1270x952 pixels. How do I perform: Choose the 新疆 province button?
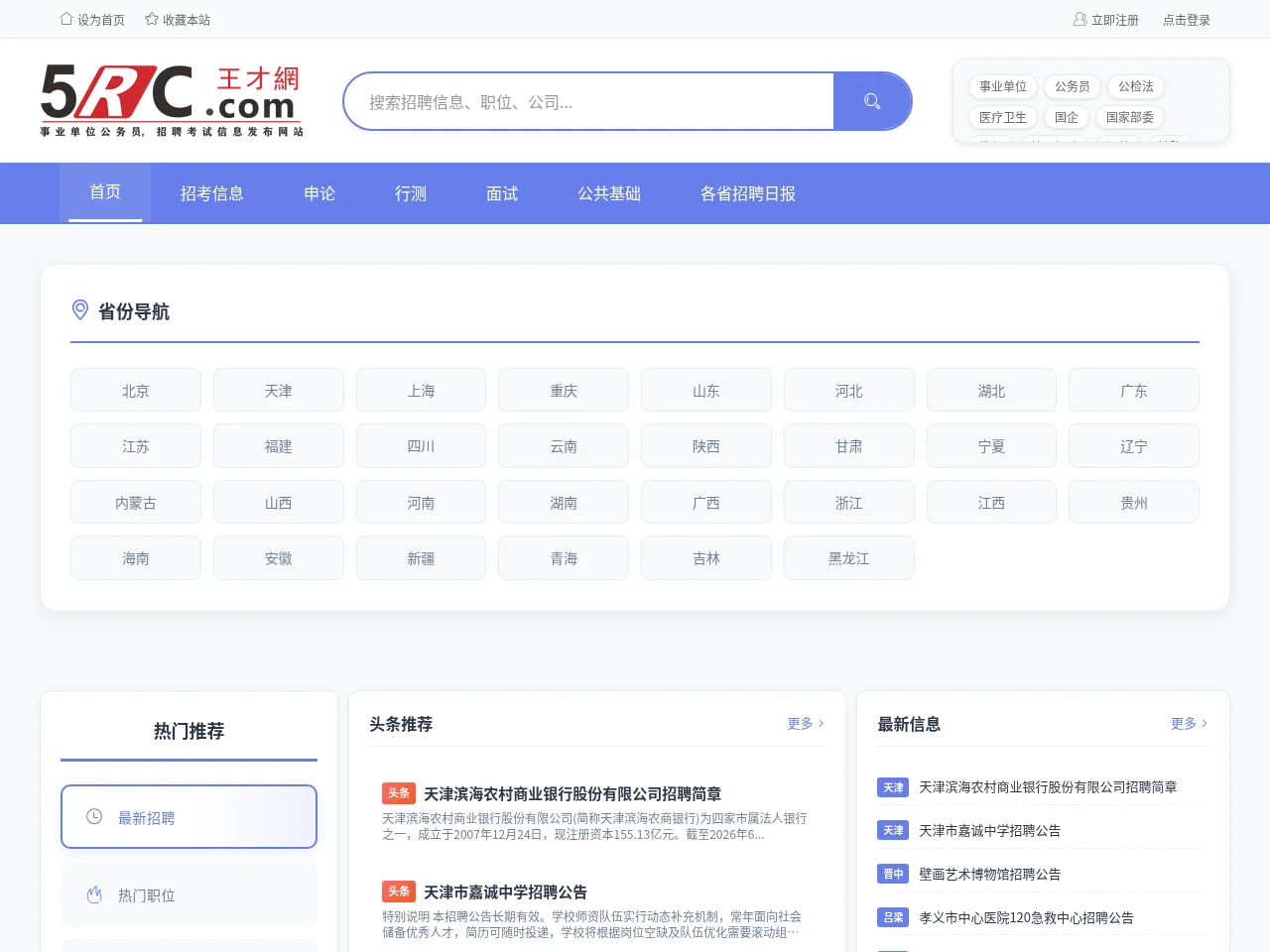[x=421, y=558]
